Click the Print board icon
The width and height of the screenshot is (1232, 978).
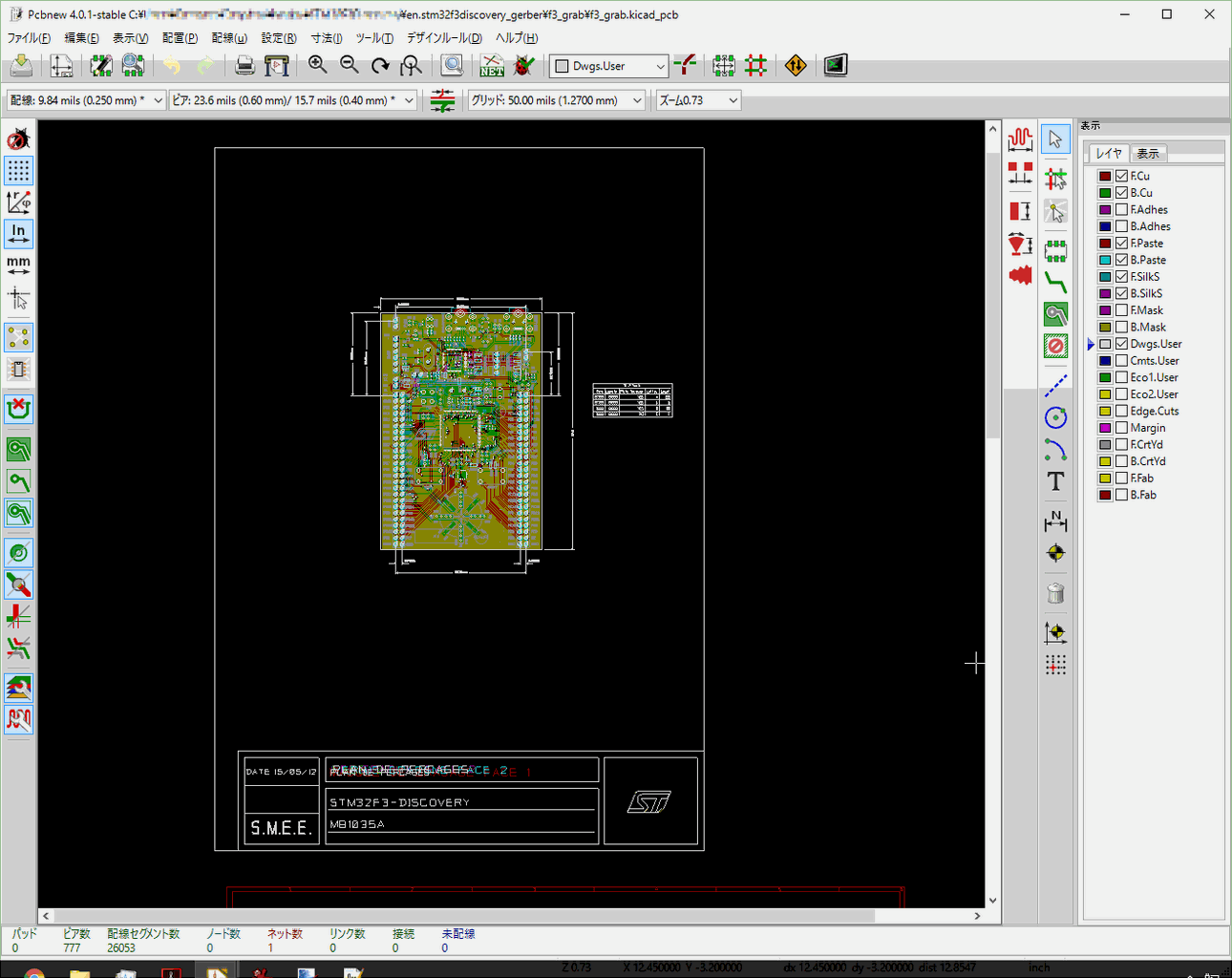pos(244,65)
